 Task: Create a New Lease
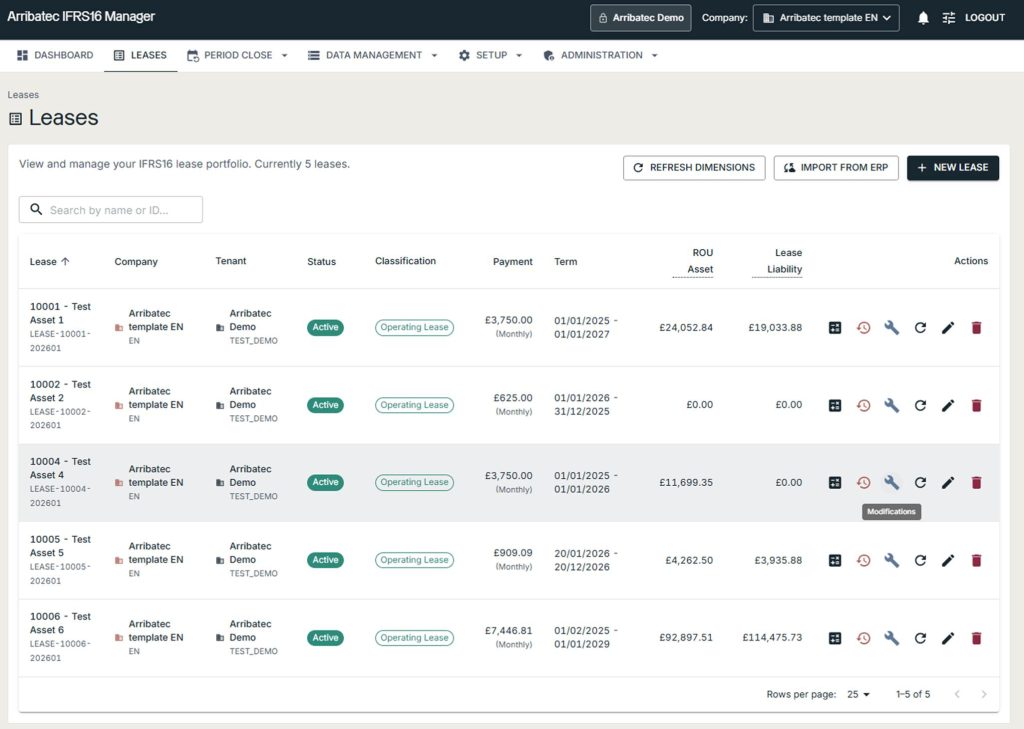[953, 168]
